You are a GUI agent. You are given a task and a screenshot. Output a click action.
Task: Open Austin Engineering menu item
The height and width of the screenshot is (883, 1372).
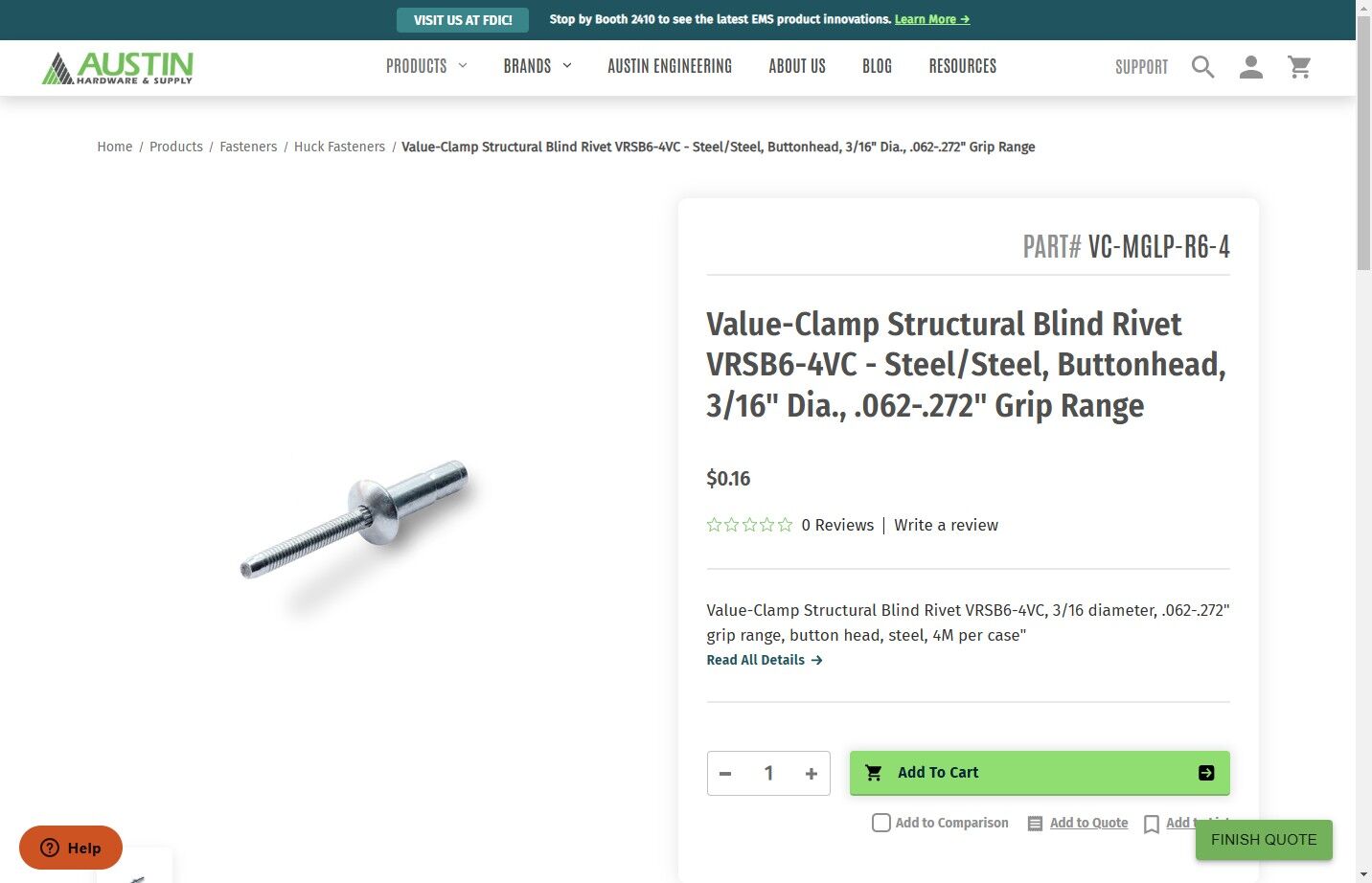670,66
